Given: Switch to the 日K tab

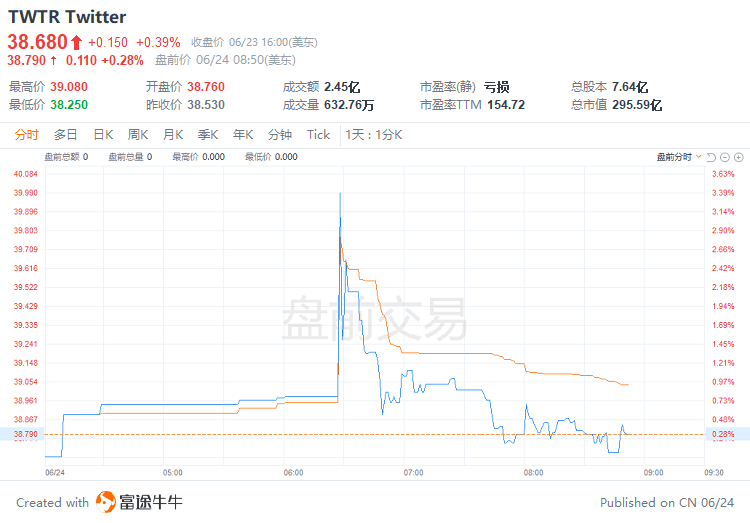Looking at the screenshot, I should pyautogui.click(x=103, y=135).
